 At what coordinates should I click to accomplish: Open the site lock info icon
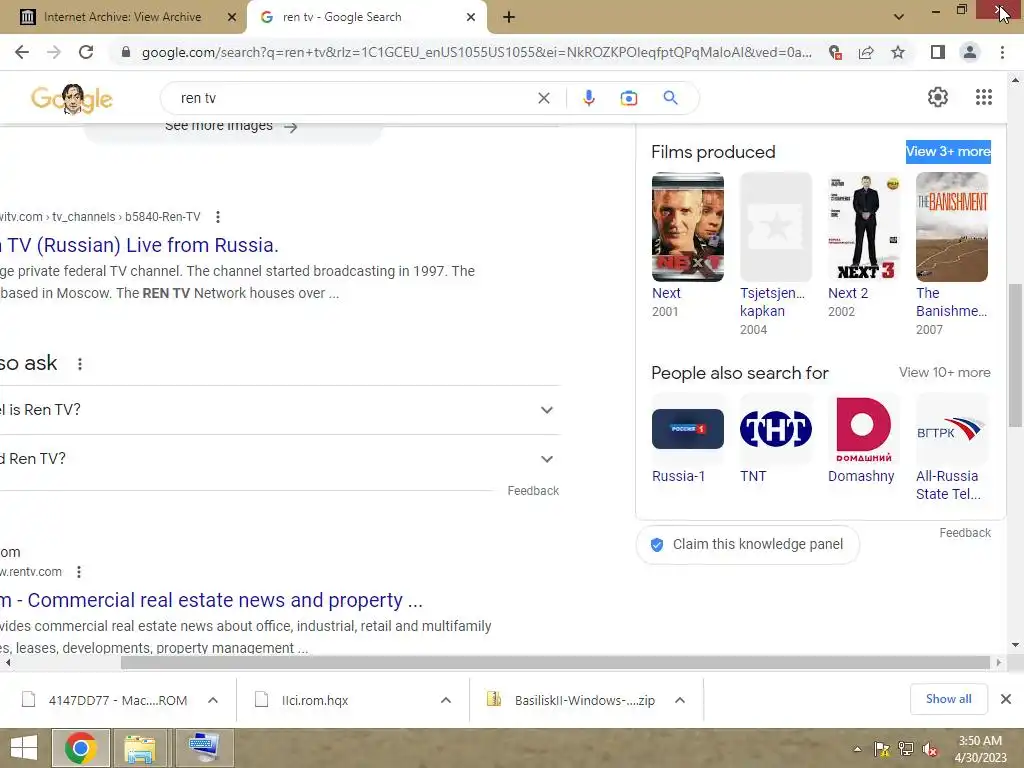126,52
